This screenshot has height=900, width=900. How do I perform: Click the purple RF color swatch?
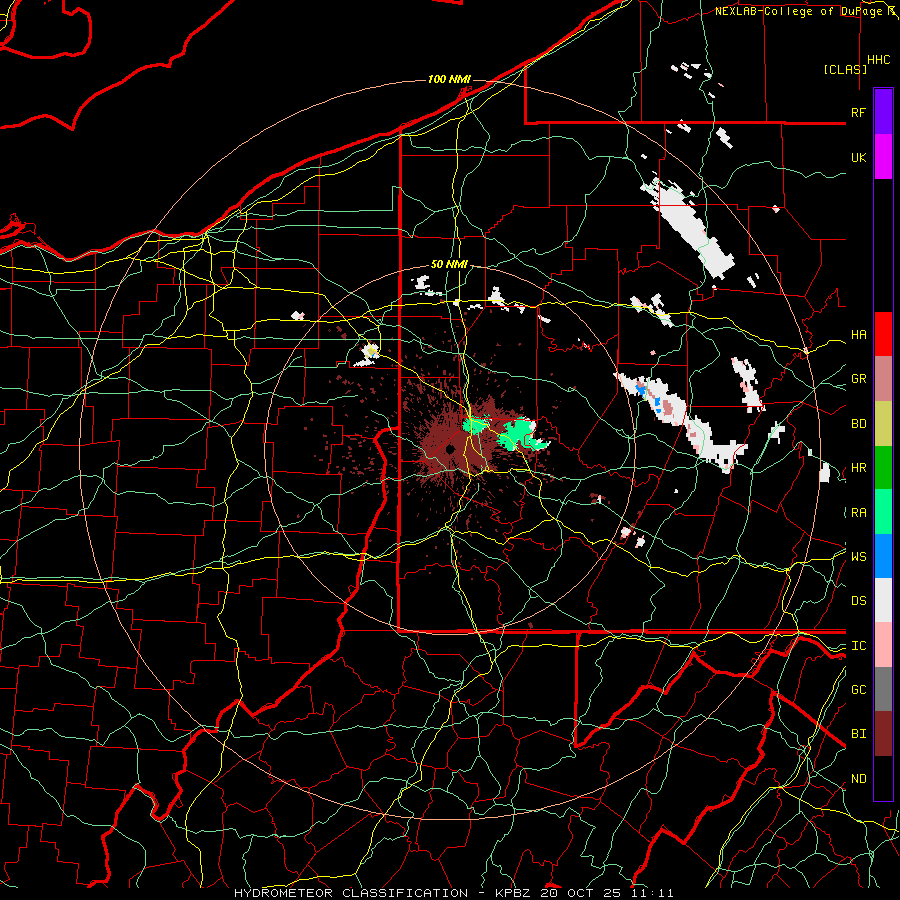point(883,112)
